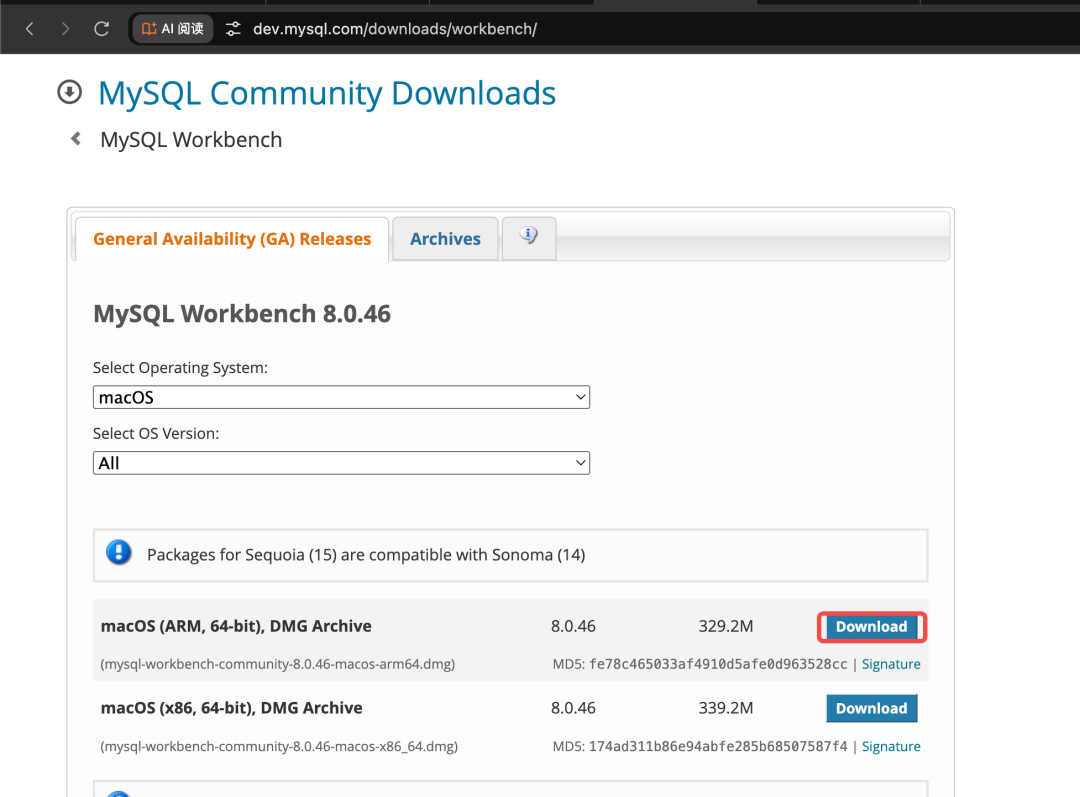
Task: Download the macOS x86 64-bit DMG
Action: click(871, 708)
